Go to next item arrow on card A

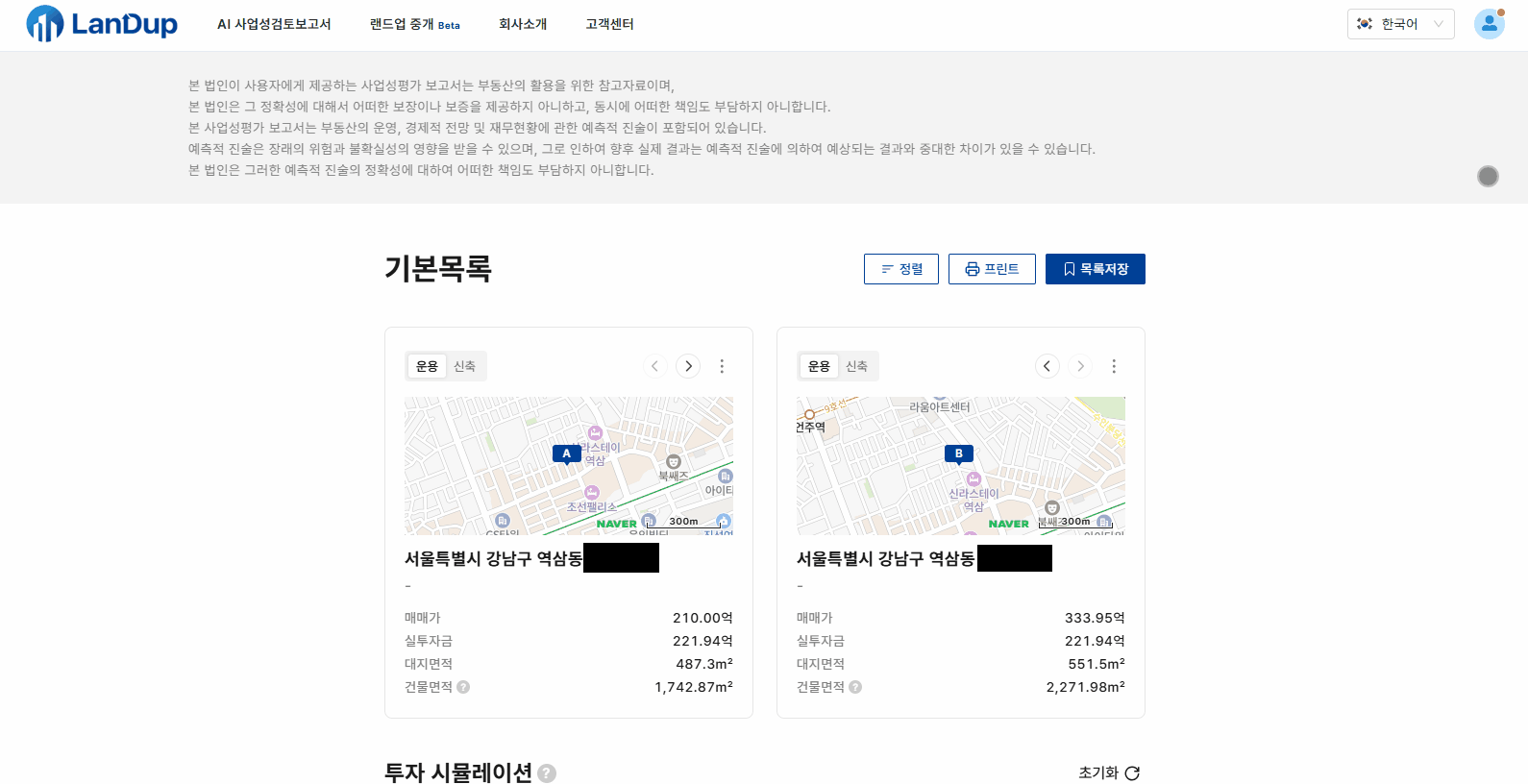(688, 366)
